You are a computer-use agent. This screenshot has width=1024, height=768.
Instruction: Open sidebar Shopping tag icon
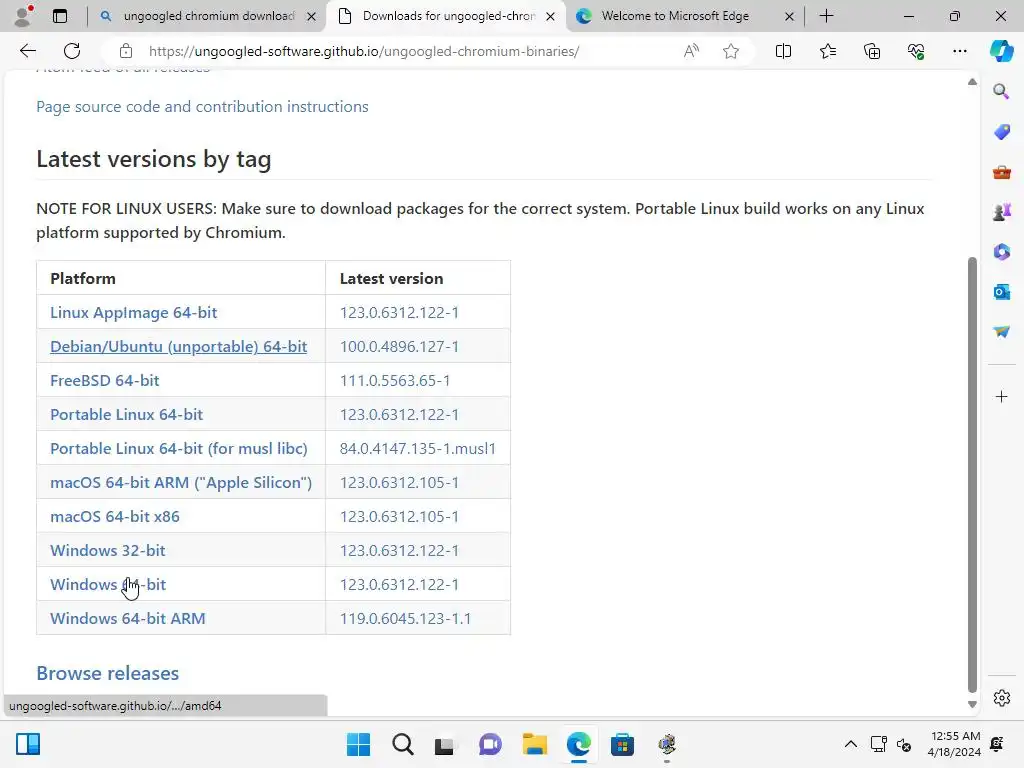(1001, 132)
